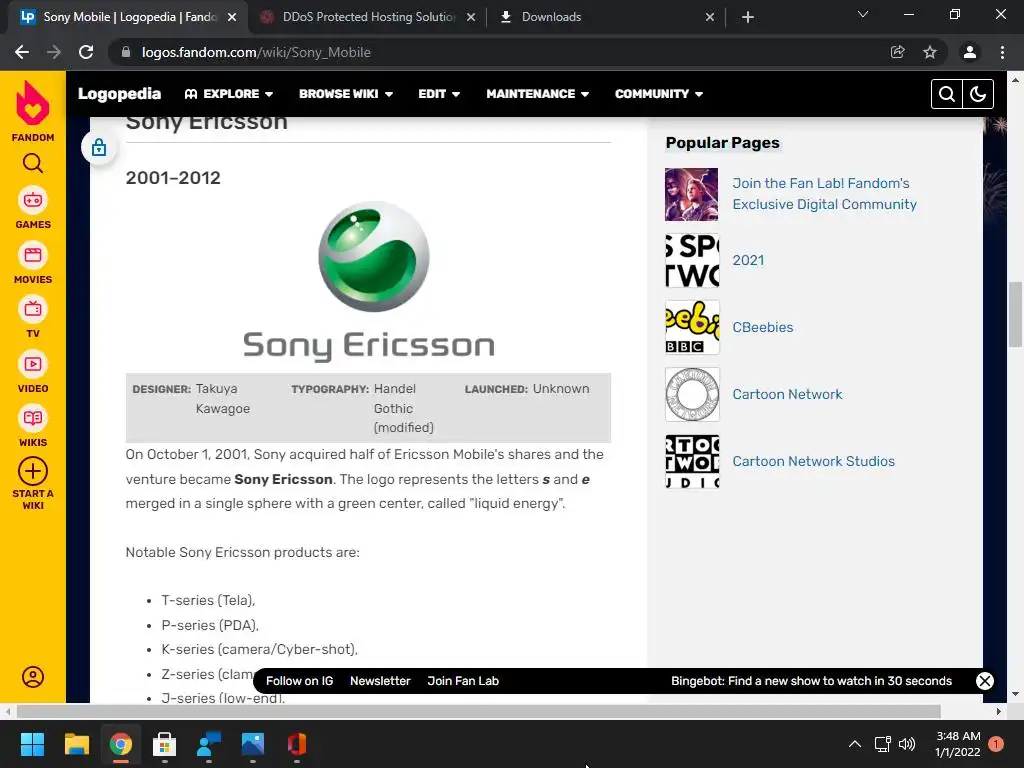Open the Fandom sidebar search icon
1024x768 pixels.
pyautogui.click(x=33, y=163)
